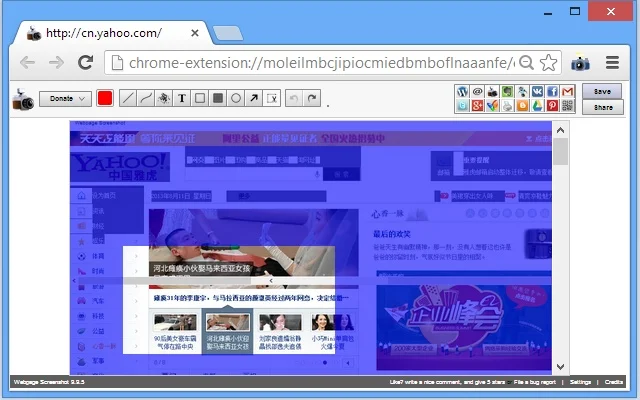Share screenshot to Facebook
The width and height of the screenshot is (640, 400).
(552, 91)
